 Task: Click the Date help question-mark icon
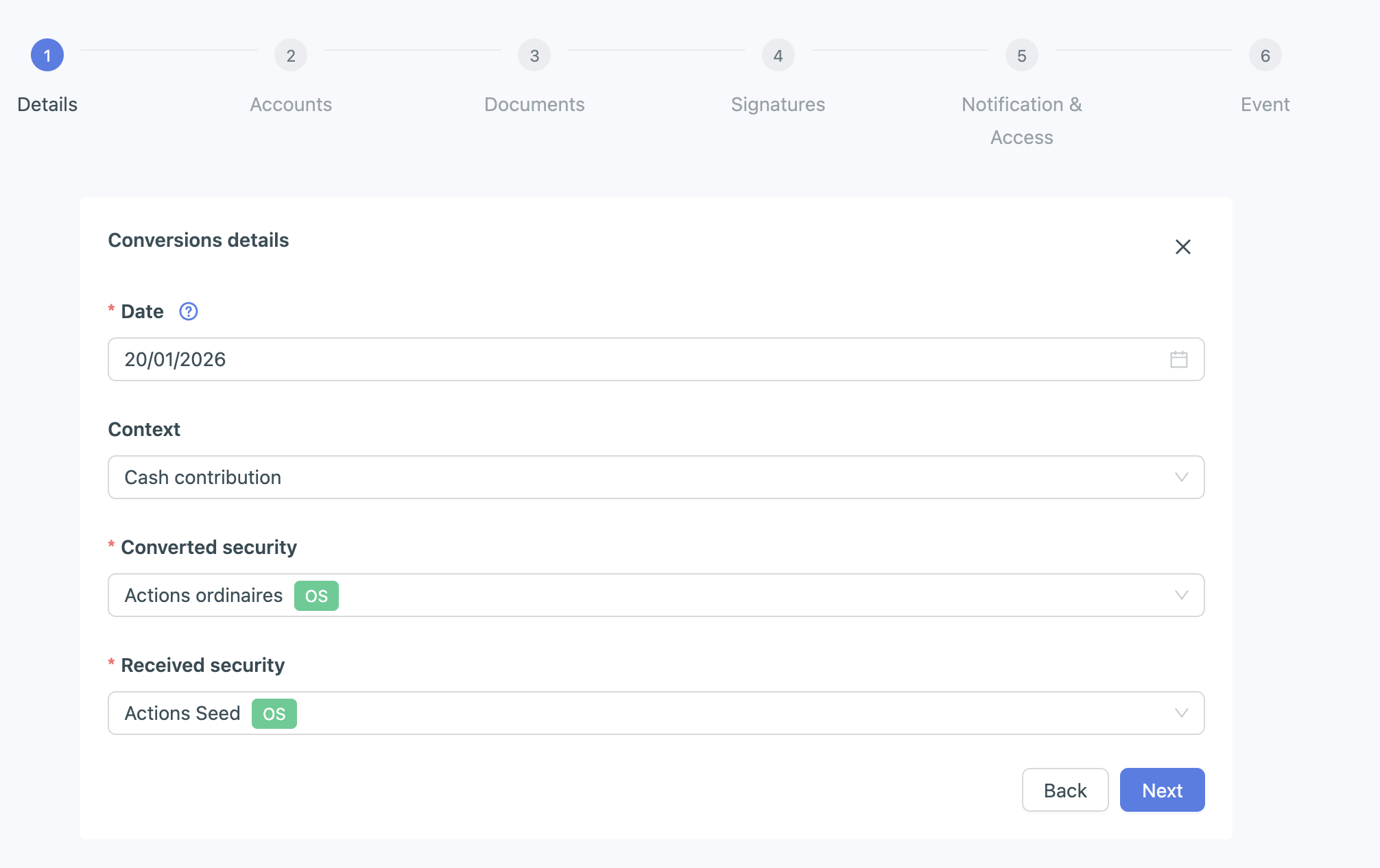coord(189,311)
